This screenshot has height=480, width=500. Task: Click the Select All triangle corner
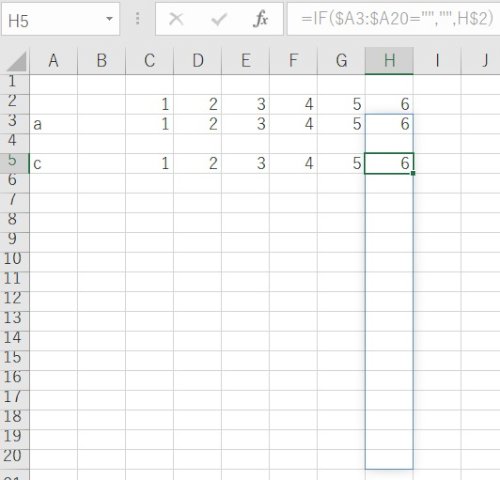[17, 61]
